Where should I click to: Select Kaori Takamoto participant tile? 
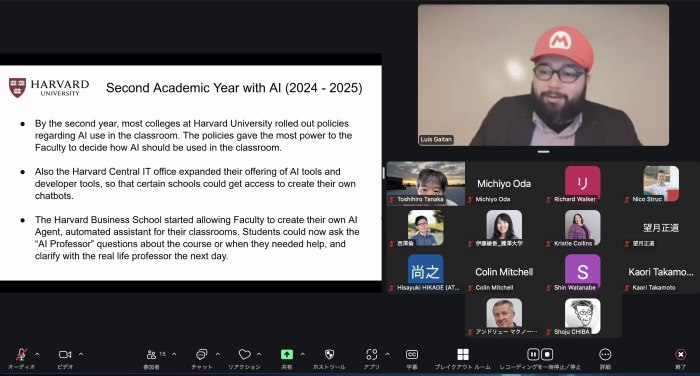click(661, 272)
